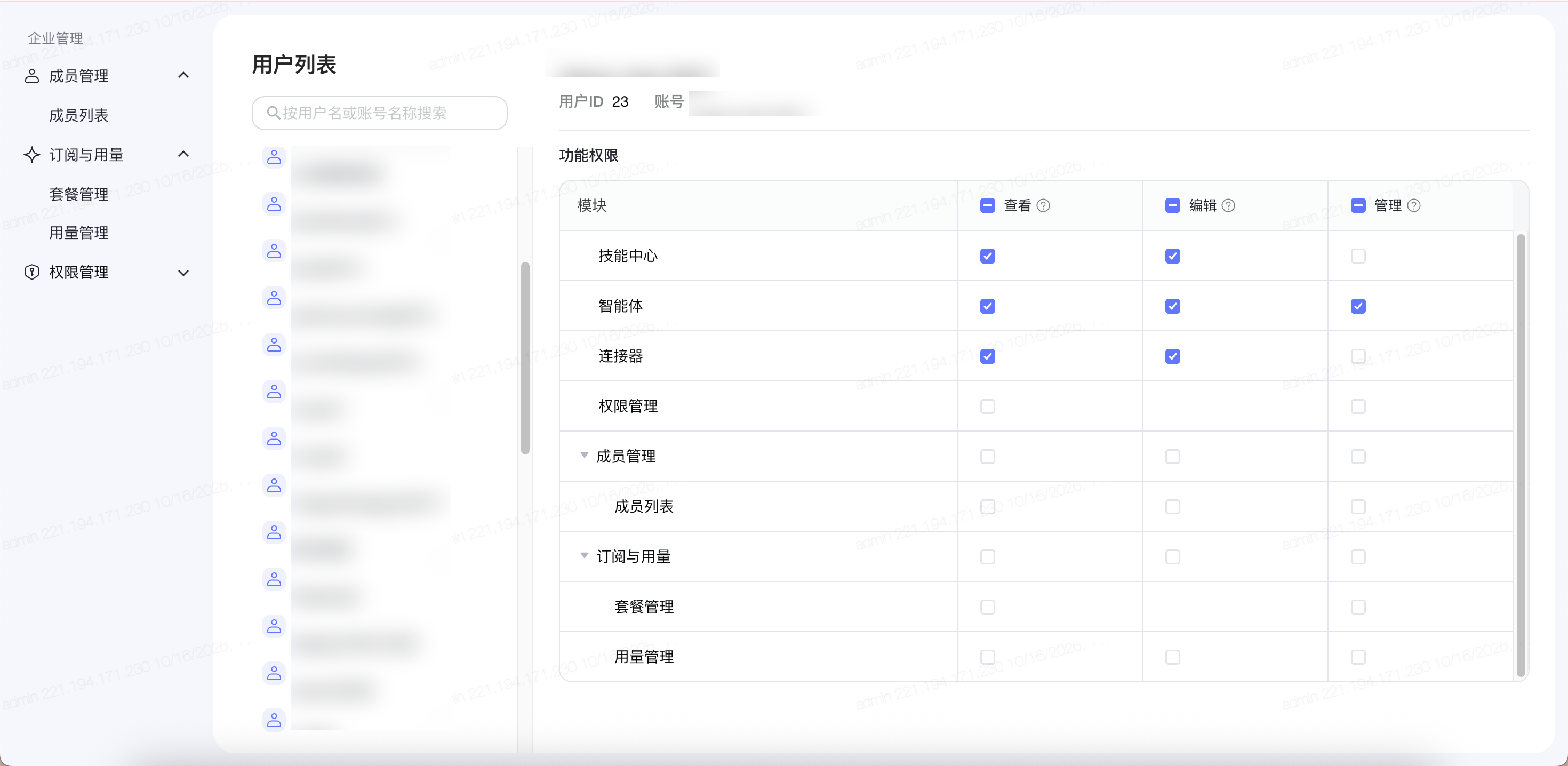Uncheck 管理 permission for 智能体
This screenshot has width=1568, height=766.
point(1358,306)
